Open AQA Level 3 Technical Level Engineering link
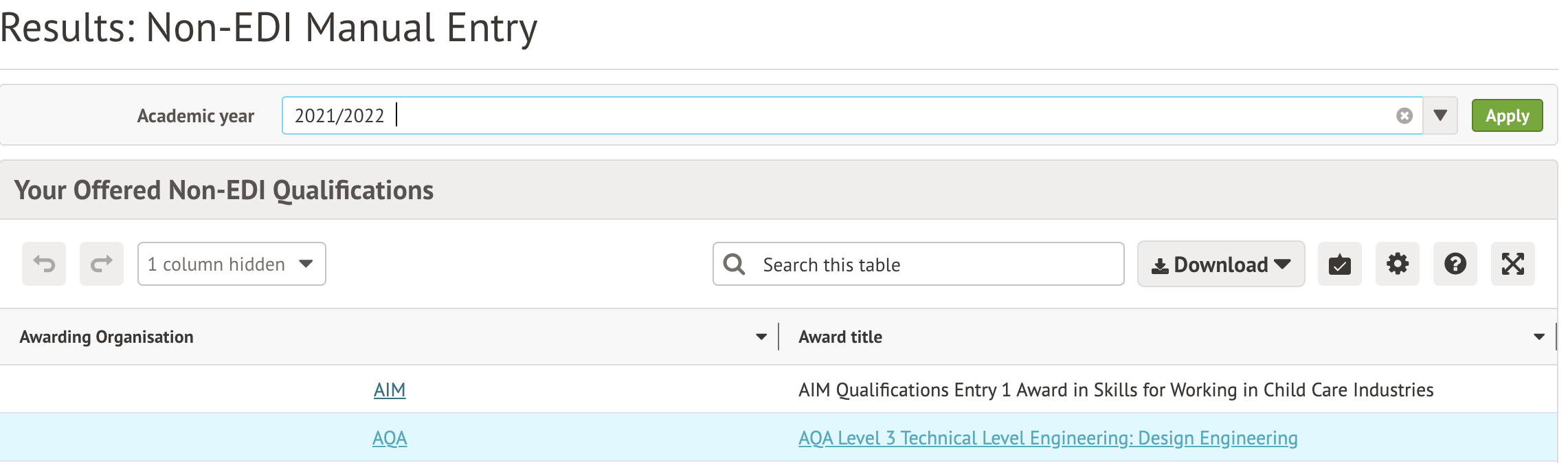The height and width of the screenshot is (463, 1568). pyautogui.click(x=1047, y=438)
